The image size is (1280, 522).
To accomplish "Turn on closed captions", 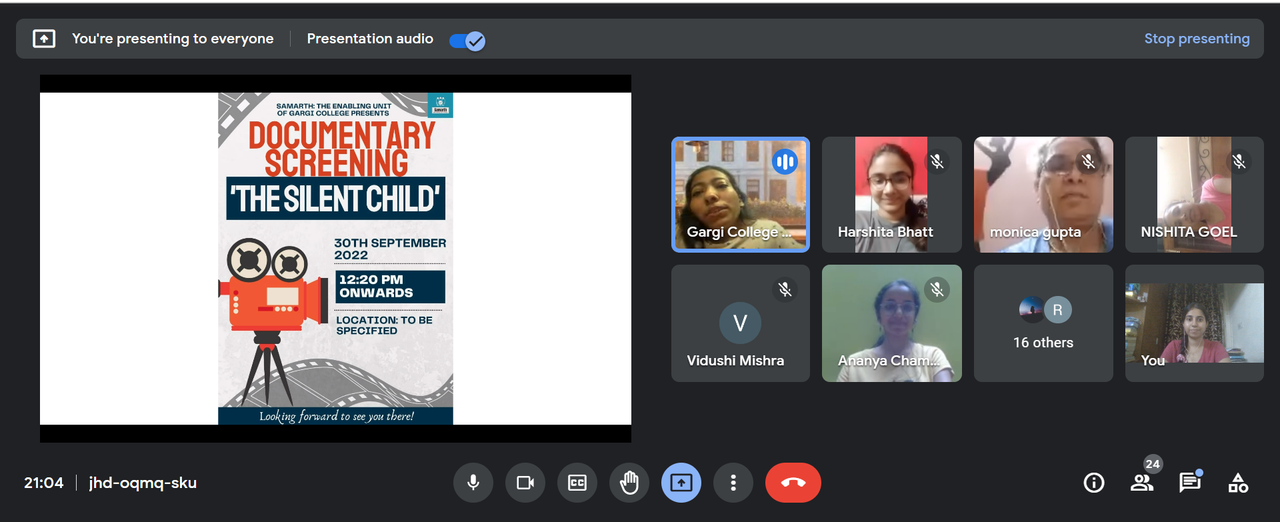I will [x=577, y=483].
